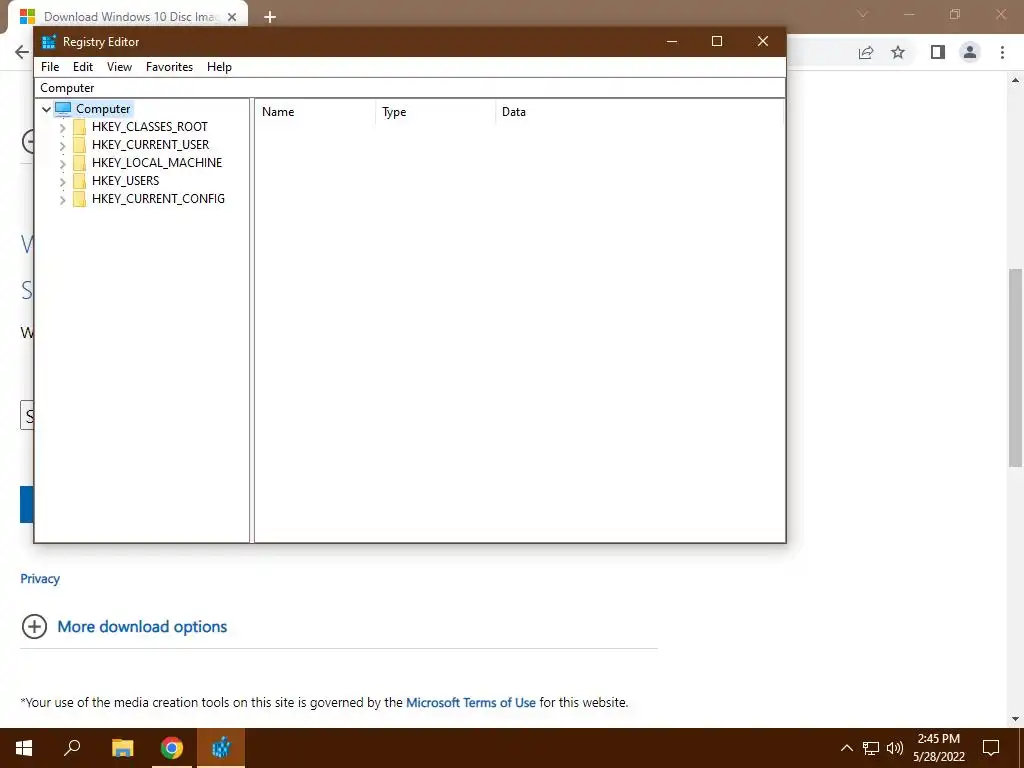Select the Computer icon in the tree
The height and width of the screenshot is (768, 1024).
[x=63, y=109]
